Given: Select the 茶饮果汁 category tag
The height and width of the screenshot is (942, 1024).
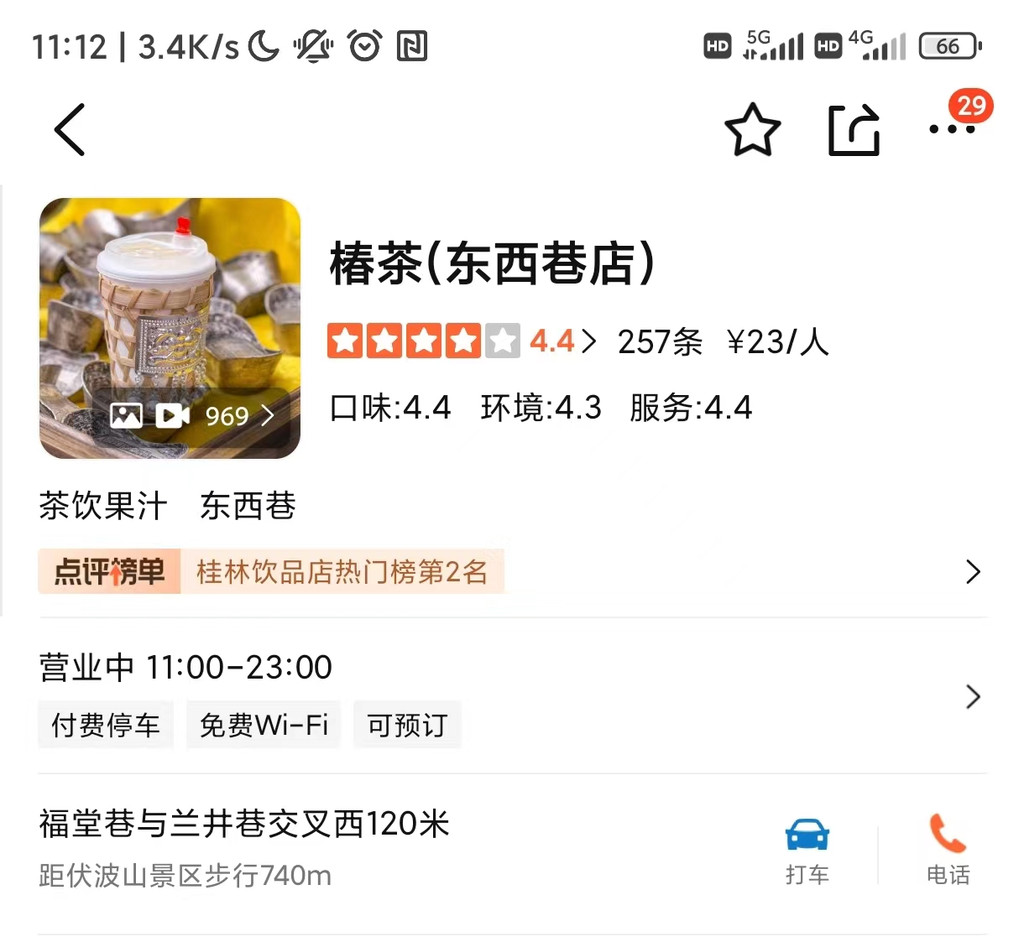Looking at the screenshot, I should pos(103,506).
